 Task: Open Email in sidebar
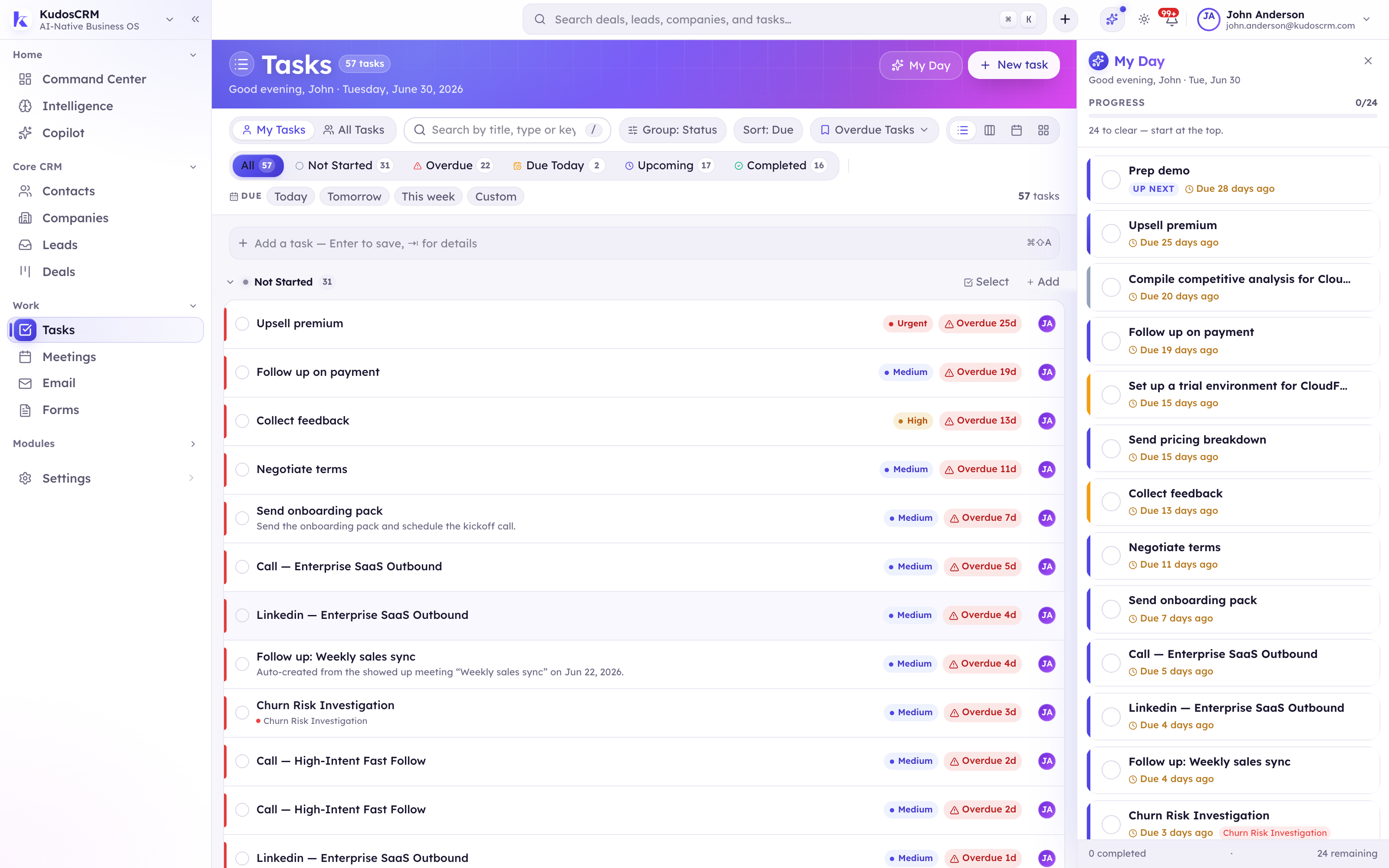coord(105,384)
